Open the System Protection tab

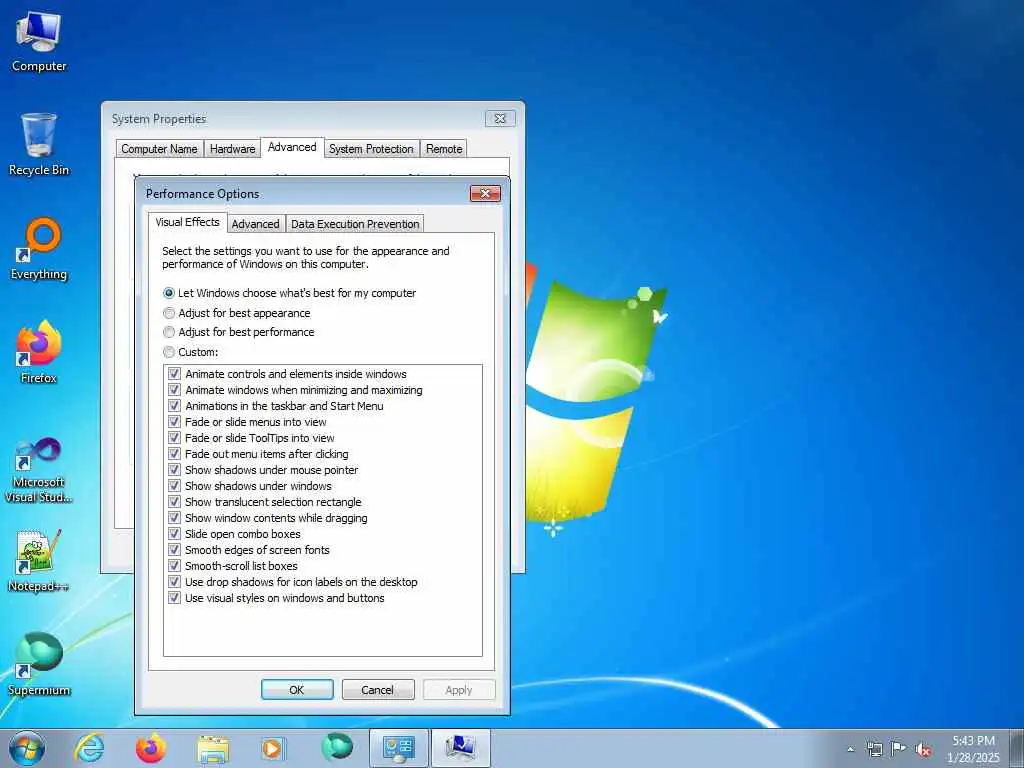pyautogui.click(x=371, y=149)
